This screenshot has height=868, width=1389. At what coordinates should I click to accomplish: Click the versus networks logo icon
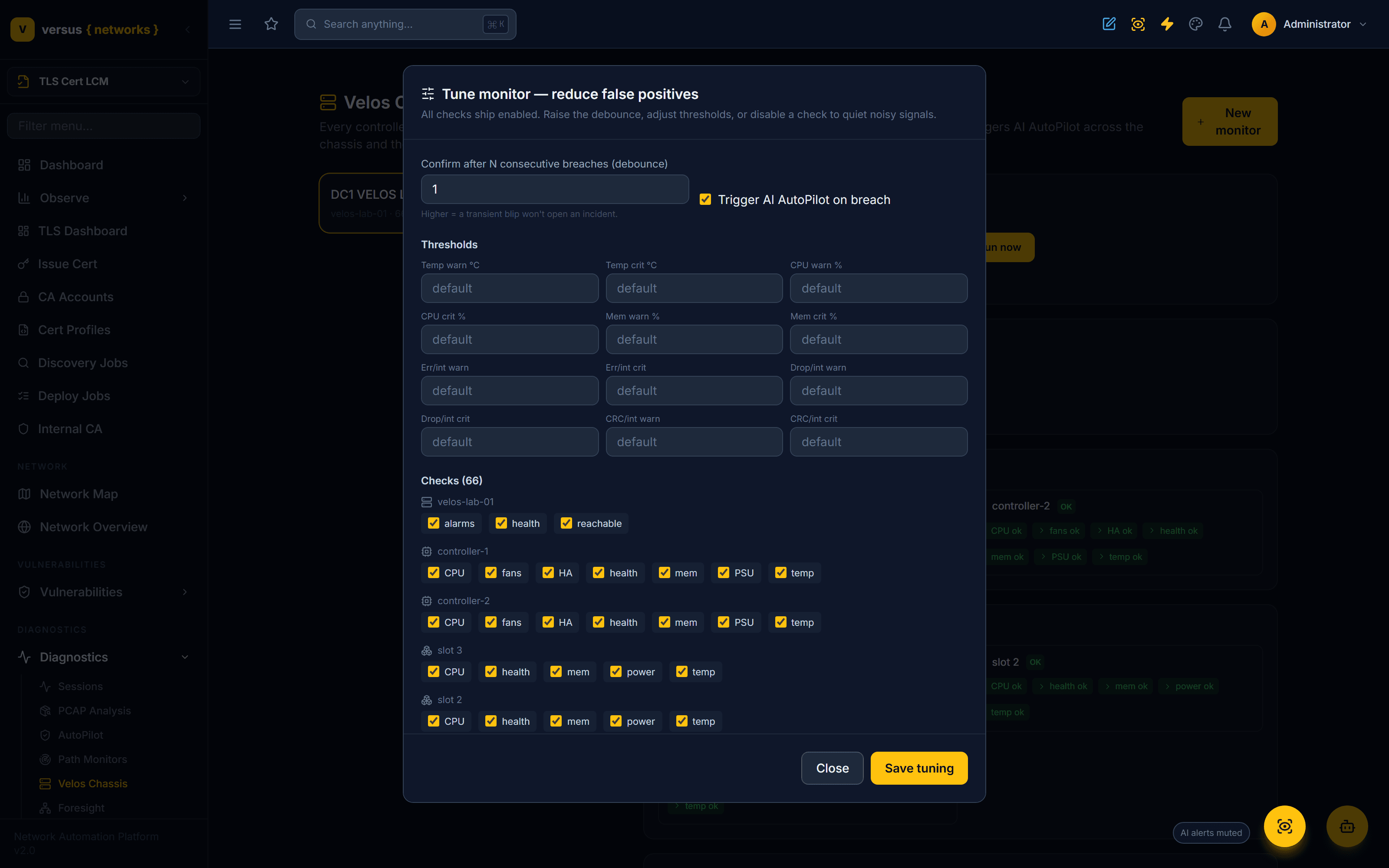23,29
